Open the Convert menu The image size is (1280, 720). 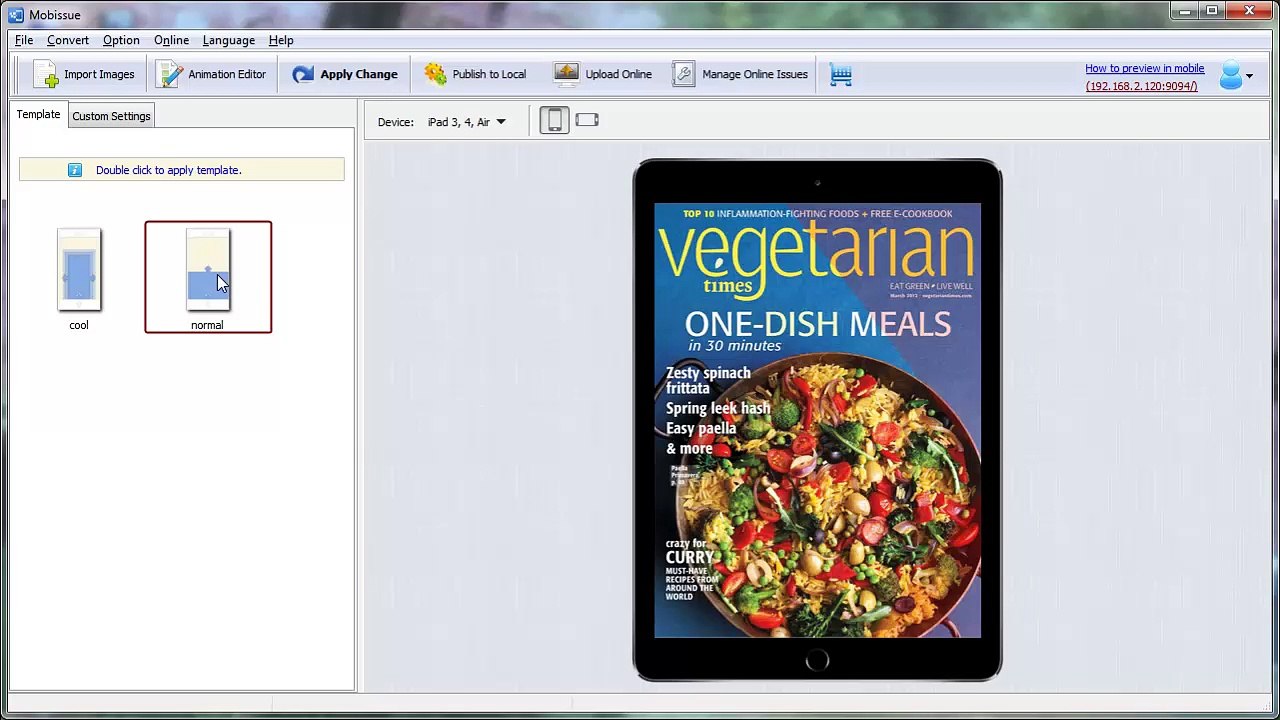[68, 40]
